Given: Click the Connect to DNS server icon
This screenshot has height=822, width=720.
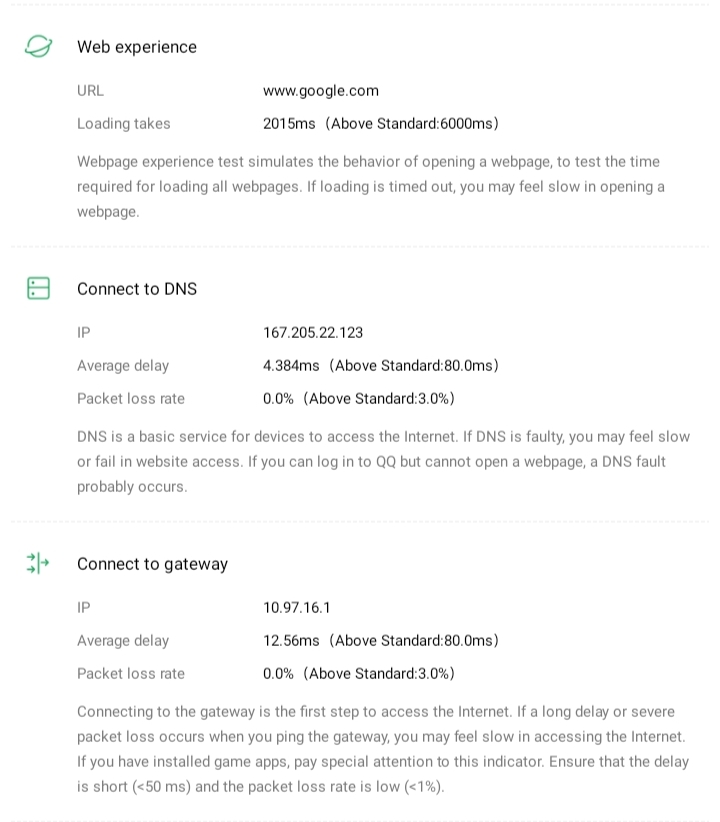Looking at the screenshot, I should point(38,289).
